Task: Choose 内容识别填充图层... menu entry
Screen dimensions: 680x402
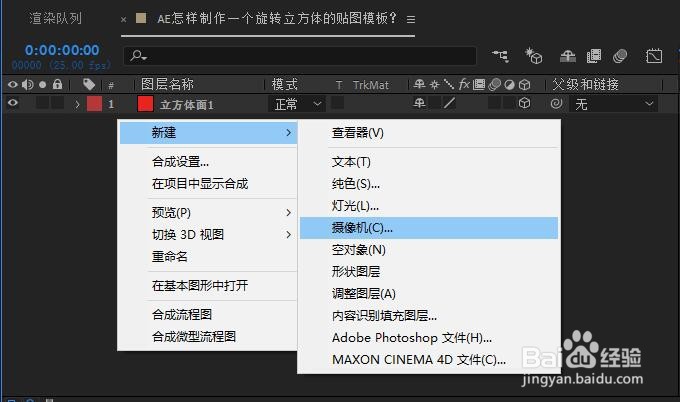Action: tap(429, 316)
